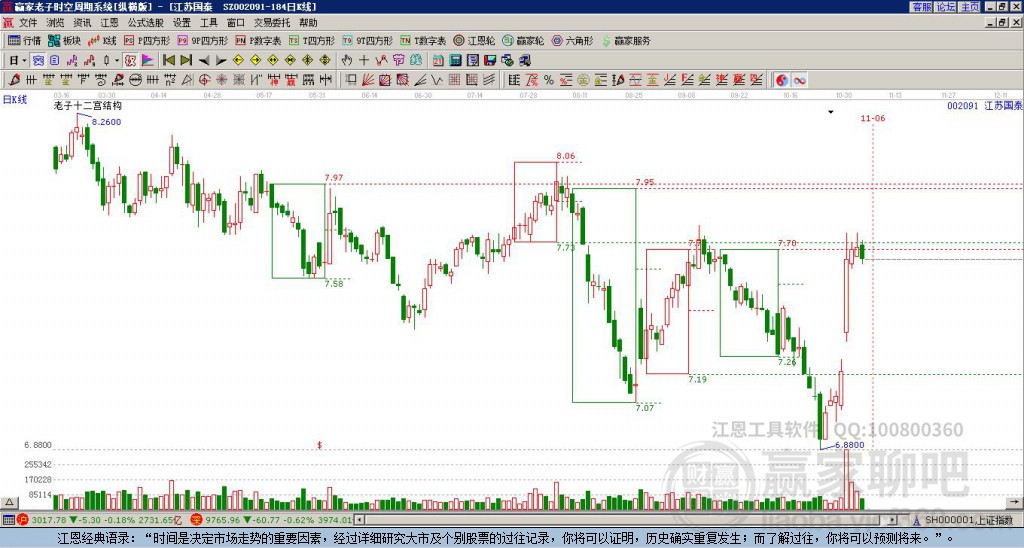Viewport: 1024px width, 548px height.
Task: Click the circled 金 gold icon
Action: coord(583,80)
